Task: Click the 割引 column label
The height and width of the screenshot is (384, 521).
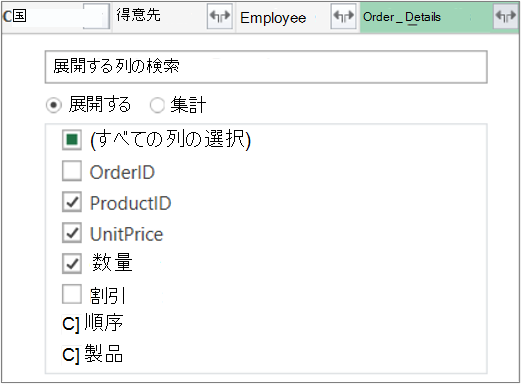Action: tap(108, 295)
